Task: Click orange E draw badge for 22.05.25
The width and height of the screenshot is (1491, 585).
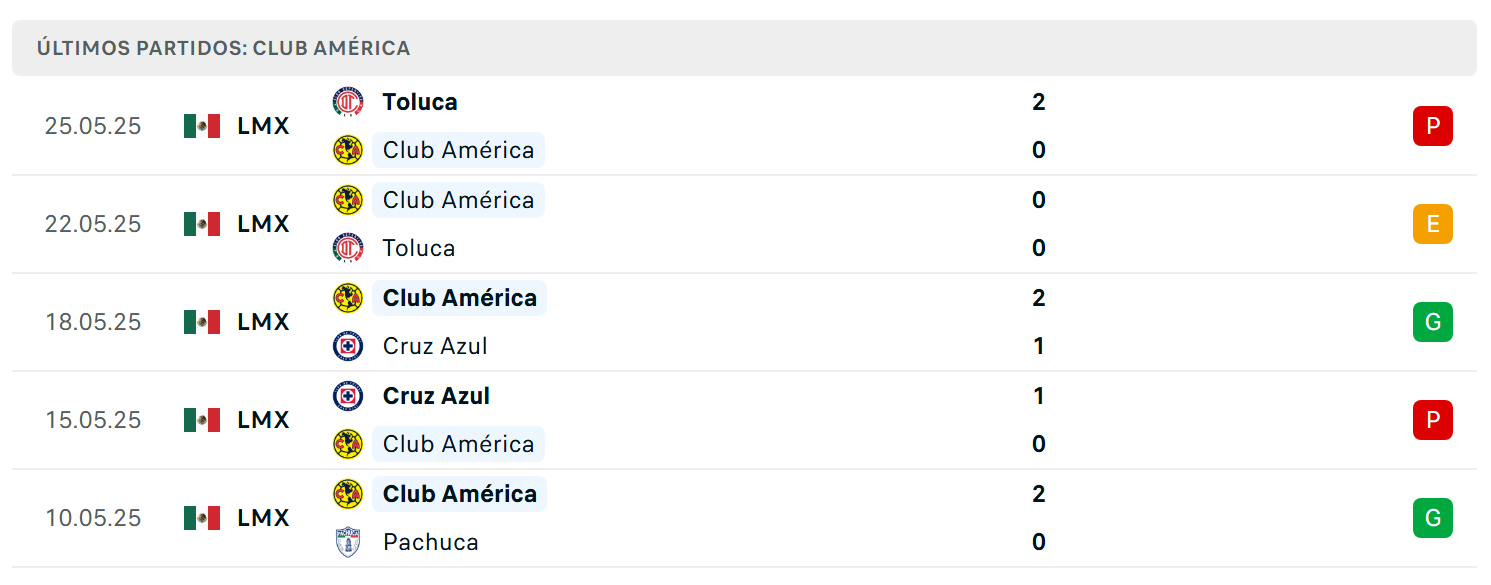Action: tap(1432, 224)
